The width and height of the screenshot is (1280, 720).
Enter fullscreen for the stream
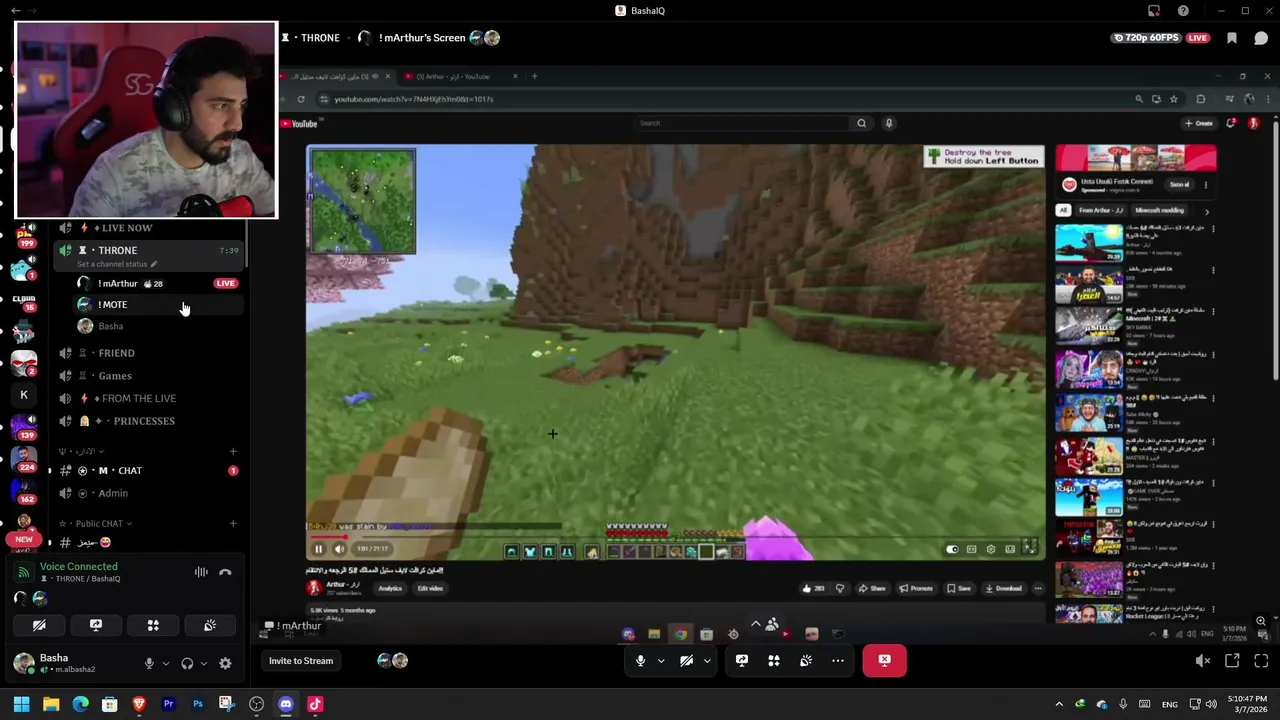coord(1261,660)
